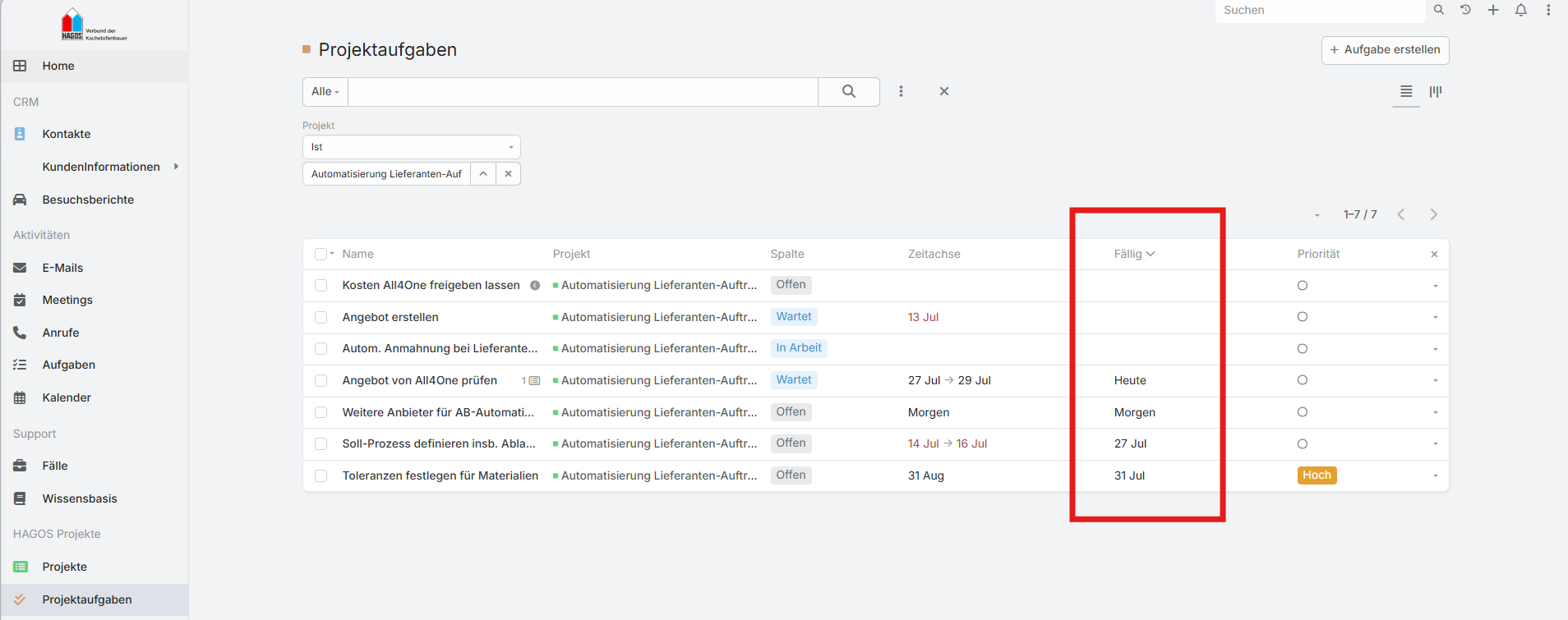The height and width of the screenshot is (620, 1568).
Task: Open task Angebot von All4One prüfen
Action: click(x=420, y=380)
